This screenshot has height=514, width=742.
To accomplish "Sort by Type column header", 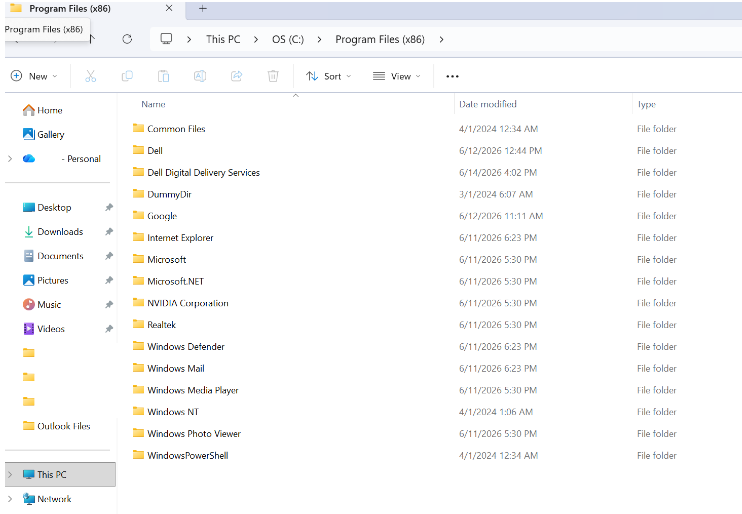I will 646,104.
